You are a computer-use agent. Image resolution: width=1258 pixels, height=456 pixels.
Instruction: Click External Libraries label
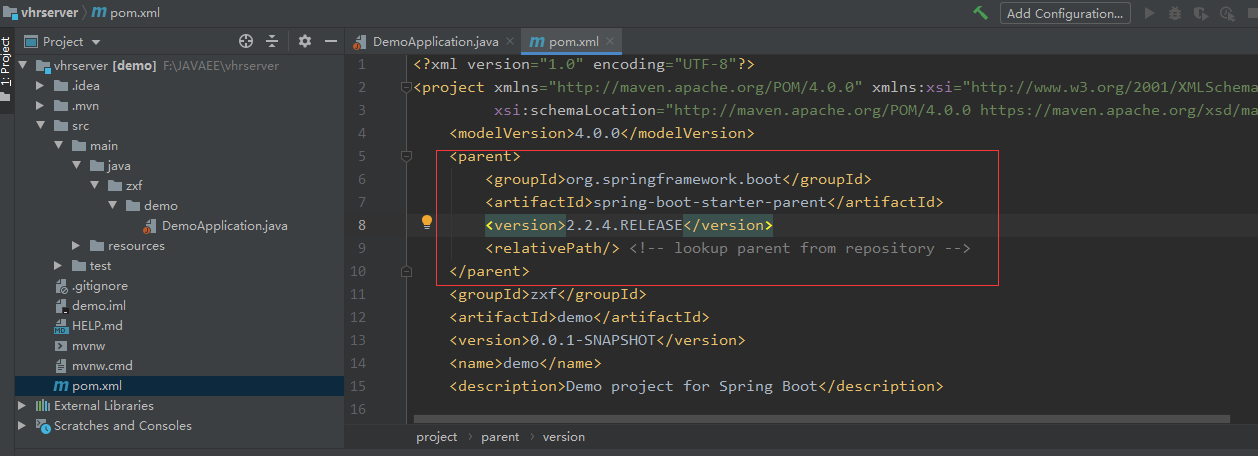[104, 406]
